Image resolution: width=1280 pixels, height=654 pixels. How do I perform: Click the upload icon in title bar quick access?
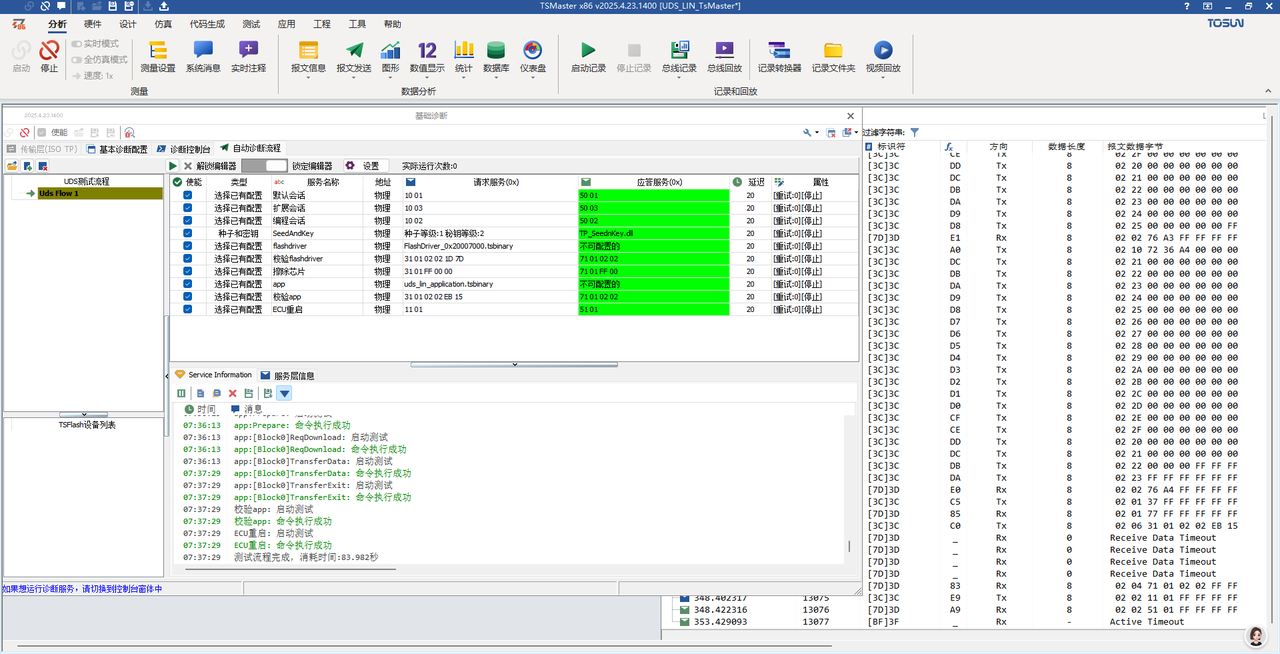(163, 7)
